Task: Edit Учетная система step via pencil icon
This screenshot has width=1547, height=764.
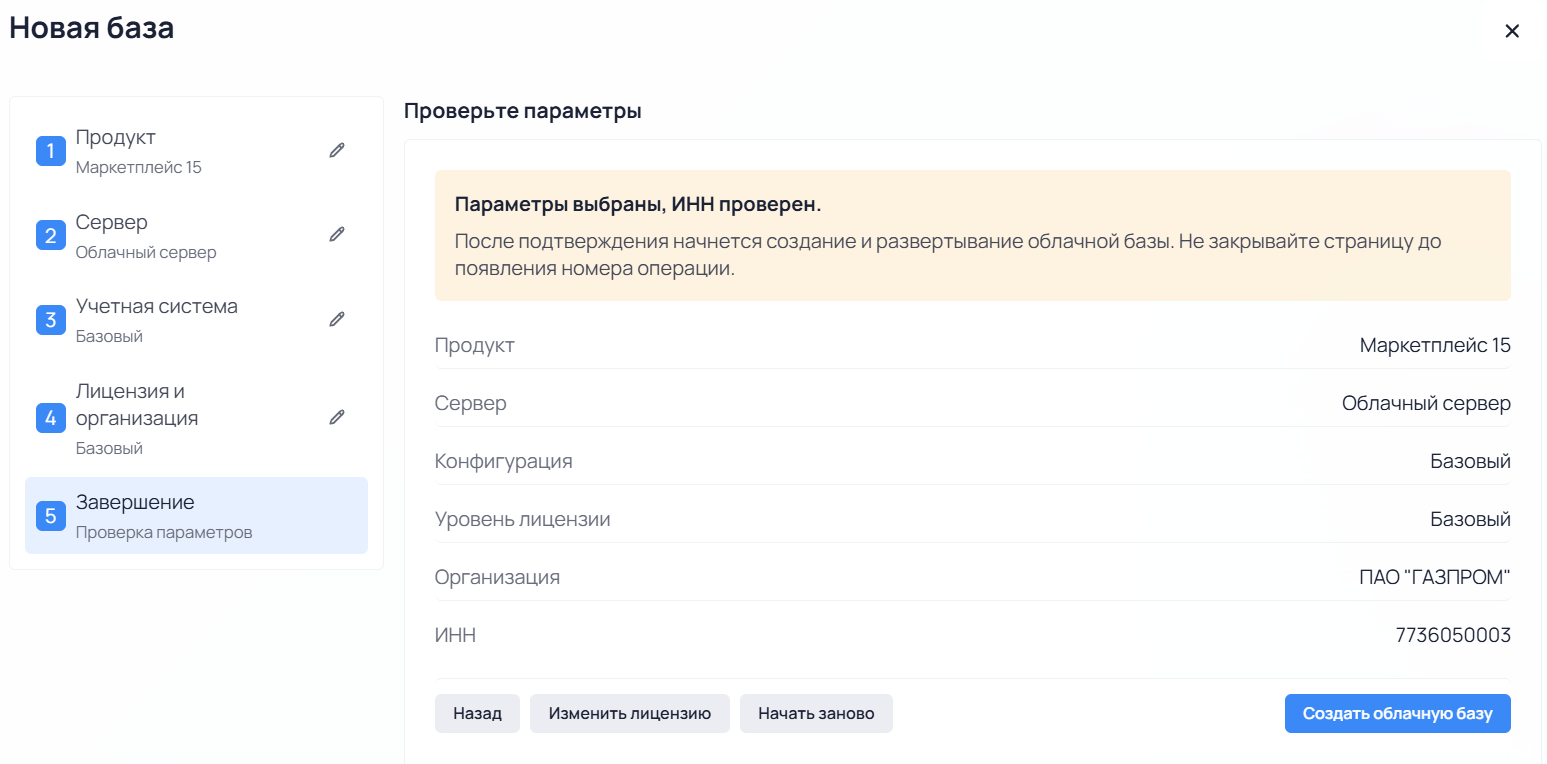Action: tap(337, 319)
